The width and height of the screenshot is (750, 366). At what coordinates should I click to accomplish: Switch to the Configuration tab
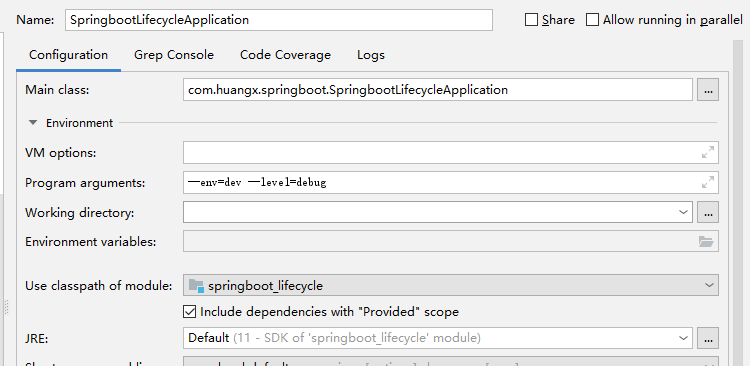(68, 55)
